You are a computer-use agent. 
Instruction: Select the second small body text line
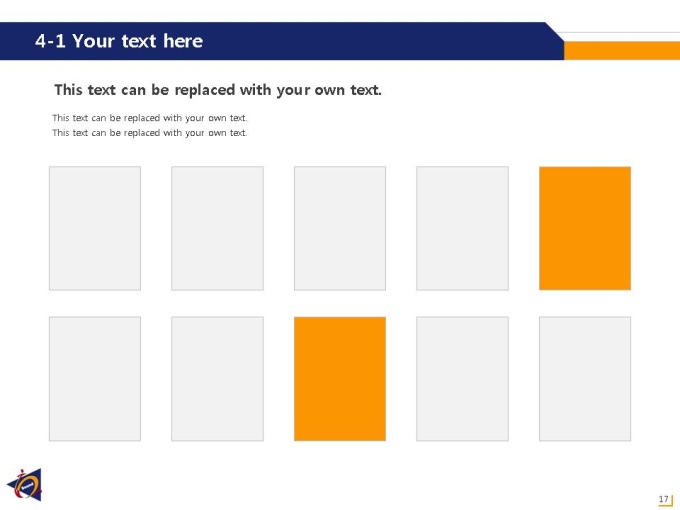point(150,133)
